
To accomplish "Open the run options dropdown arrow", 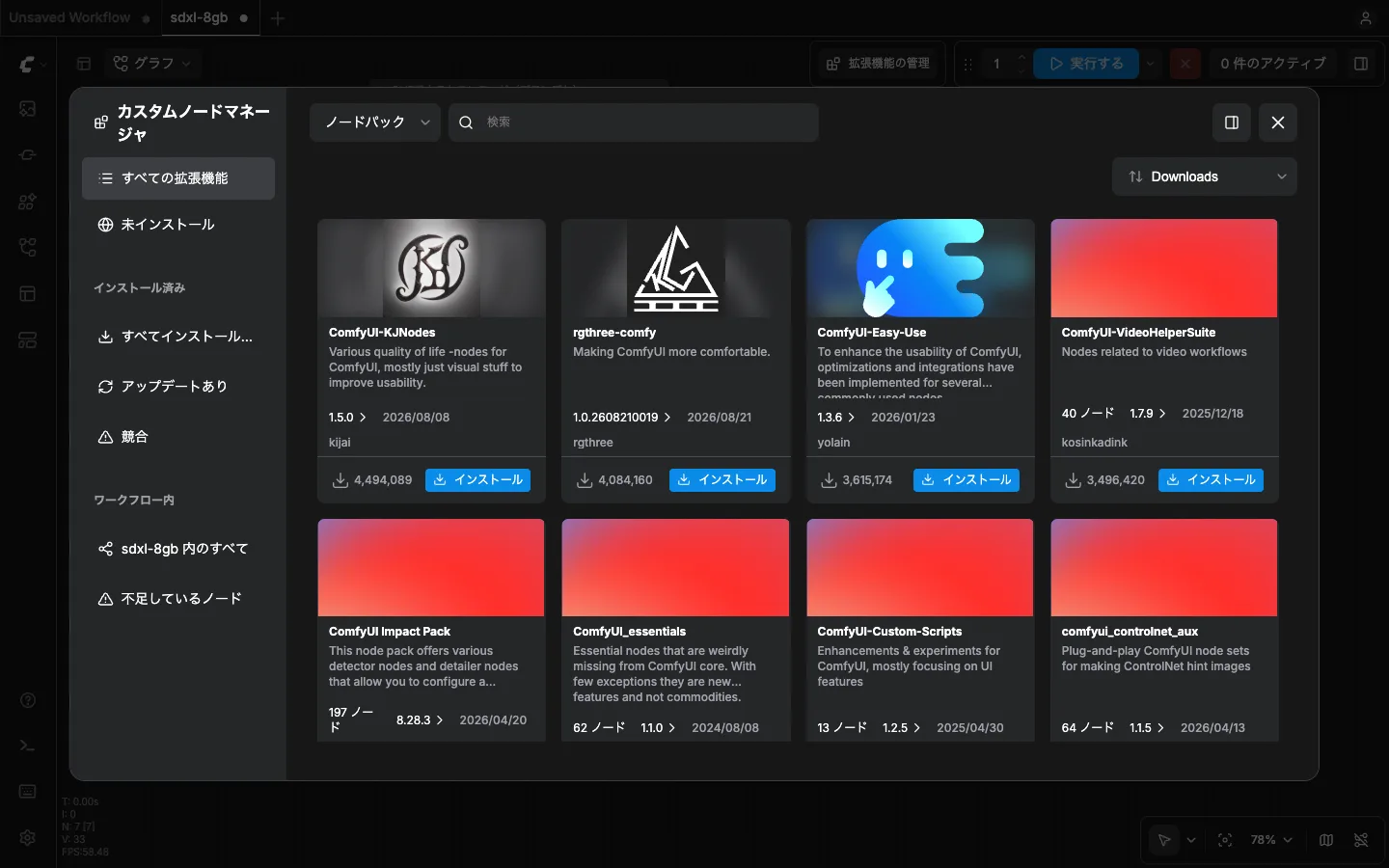I will tap(1150, 64).
